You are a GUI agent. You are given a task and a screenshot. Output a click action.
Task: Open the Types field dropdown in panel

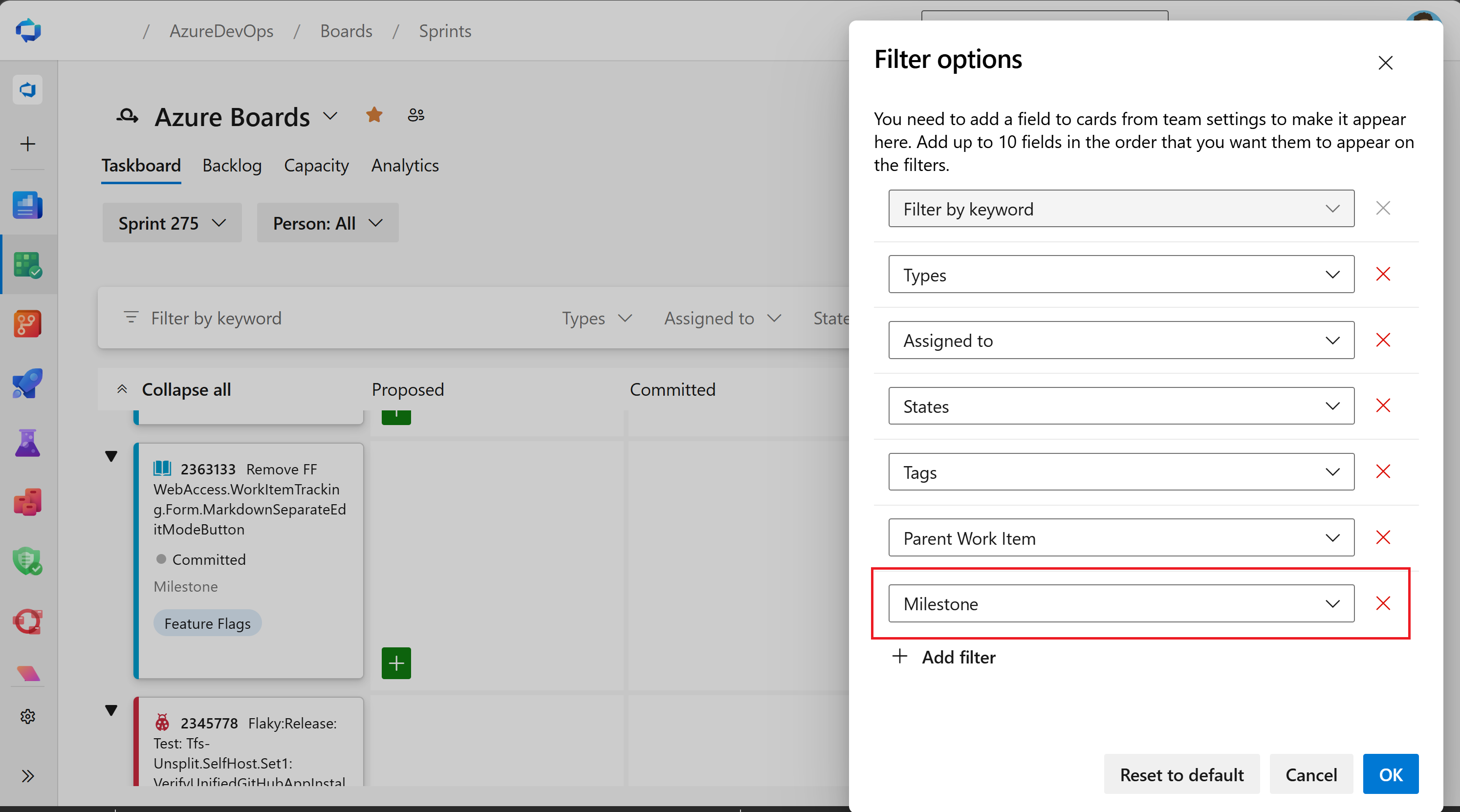point(1121,274)
